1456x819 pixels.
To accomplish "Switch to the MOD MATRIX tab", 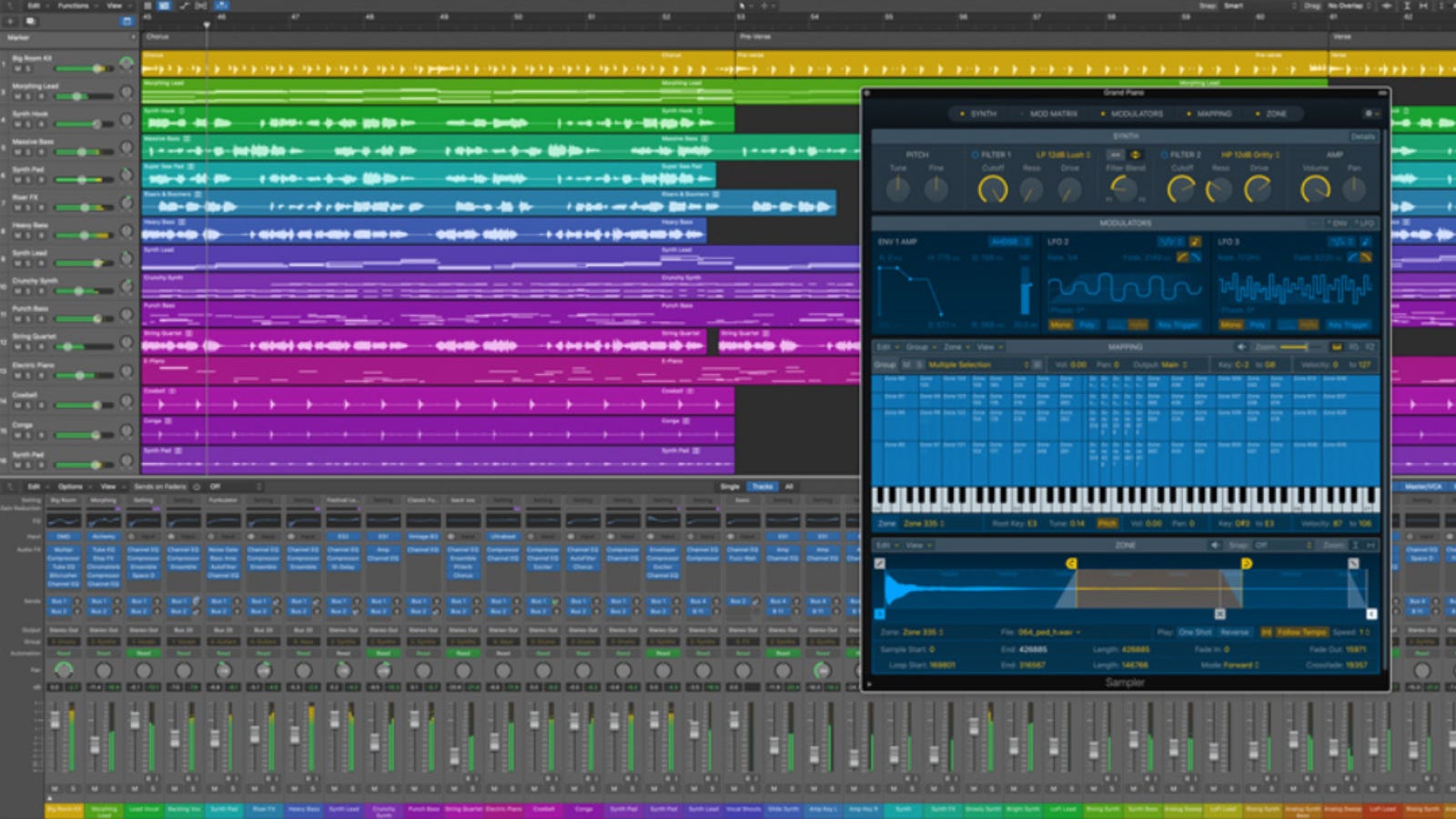I will pos(1053,114).
